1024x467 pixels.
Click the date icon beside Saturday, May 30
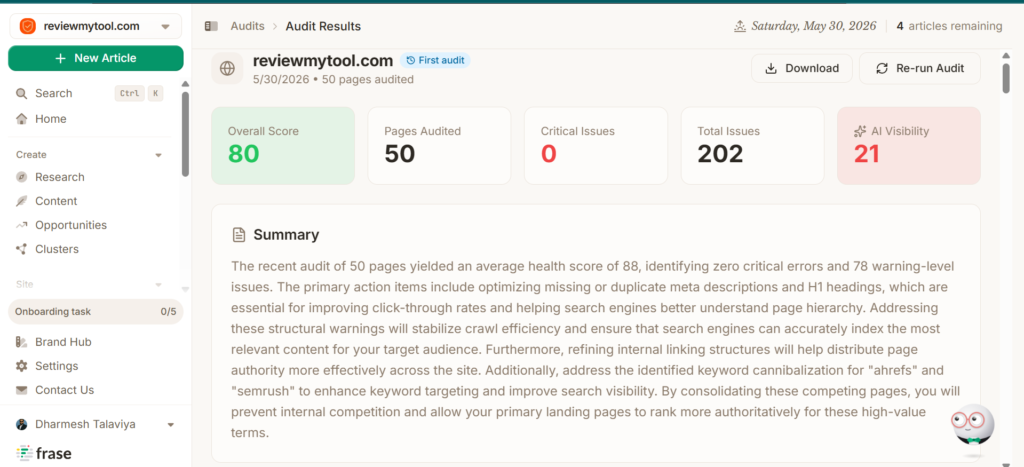(x=740, y=26)
